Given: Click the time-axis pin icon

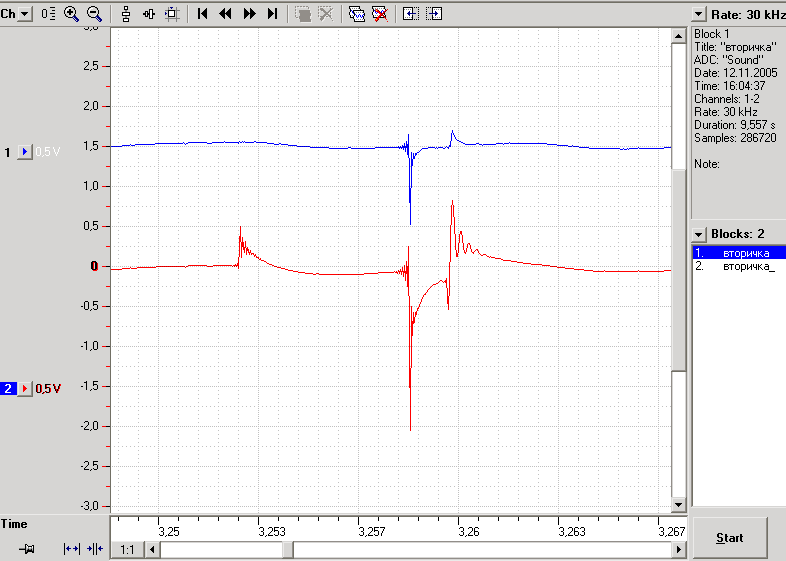Looking at the screenshot, I should click(x=26, y=549).
